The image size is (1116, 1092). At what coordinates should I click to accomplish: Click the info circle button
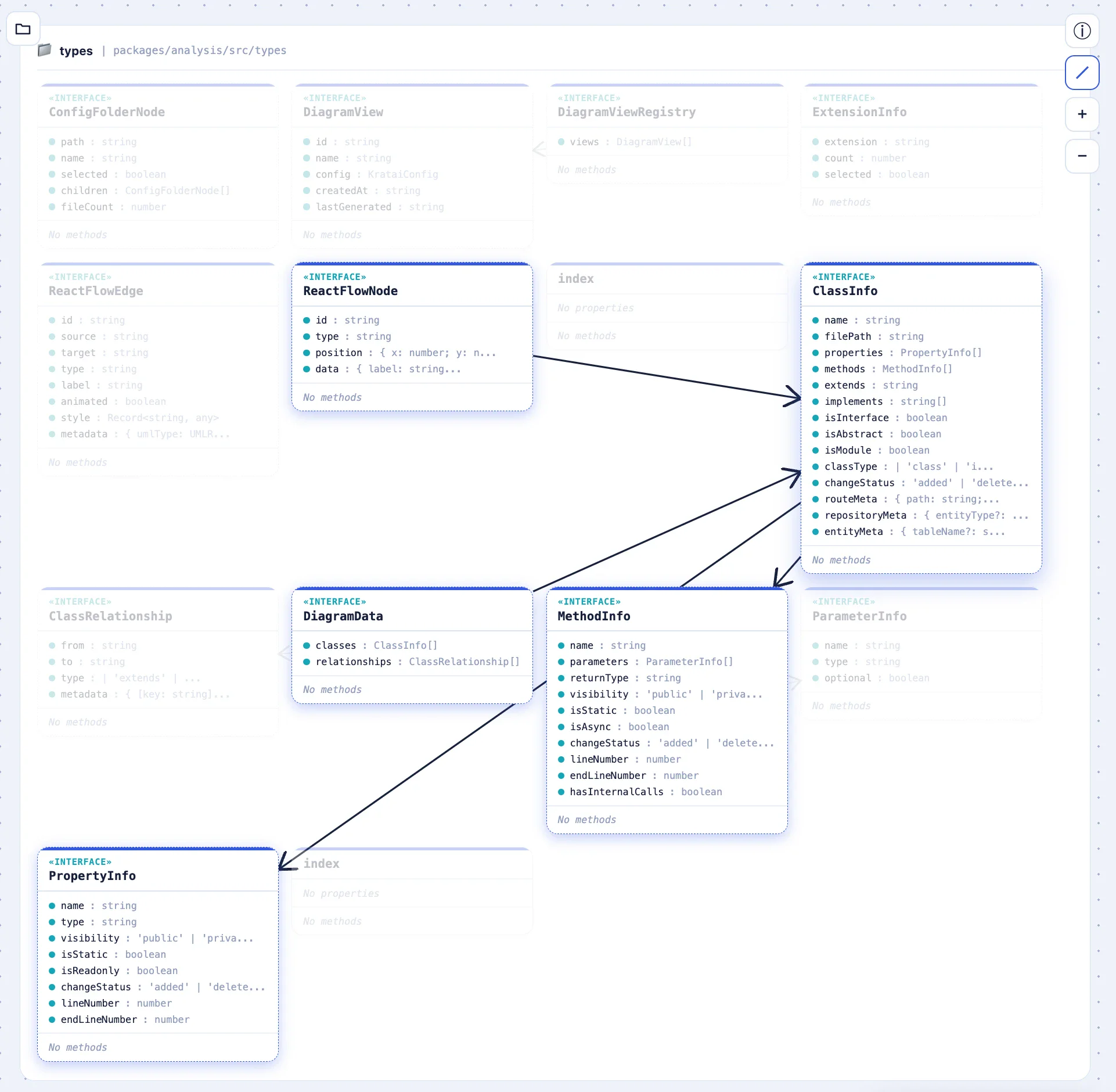[1082, 31]
